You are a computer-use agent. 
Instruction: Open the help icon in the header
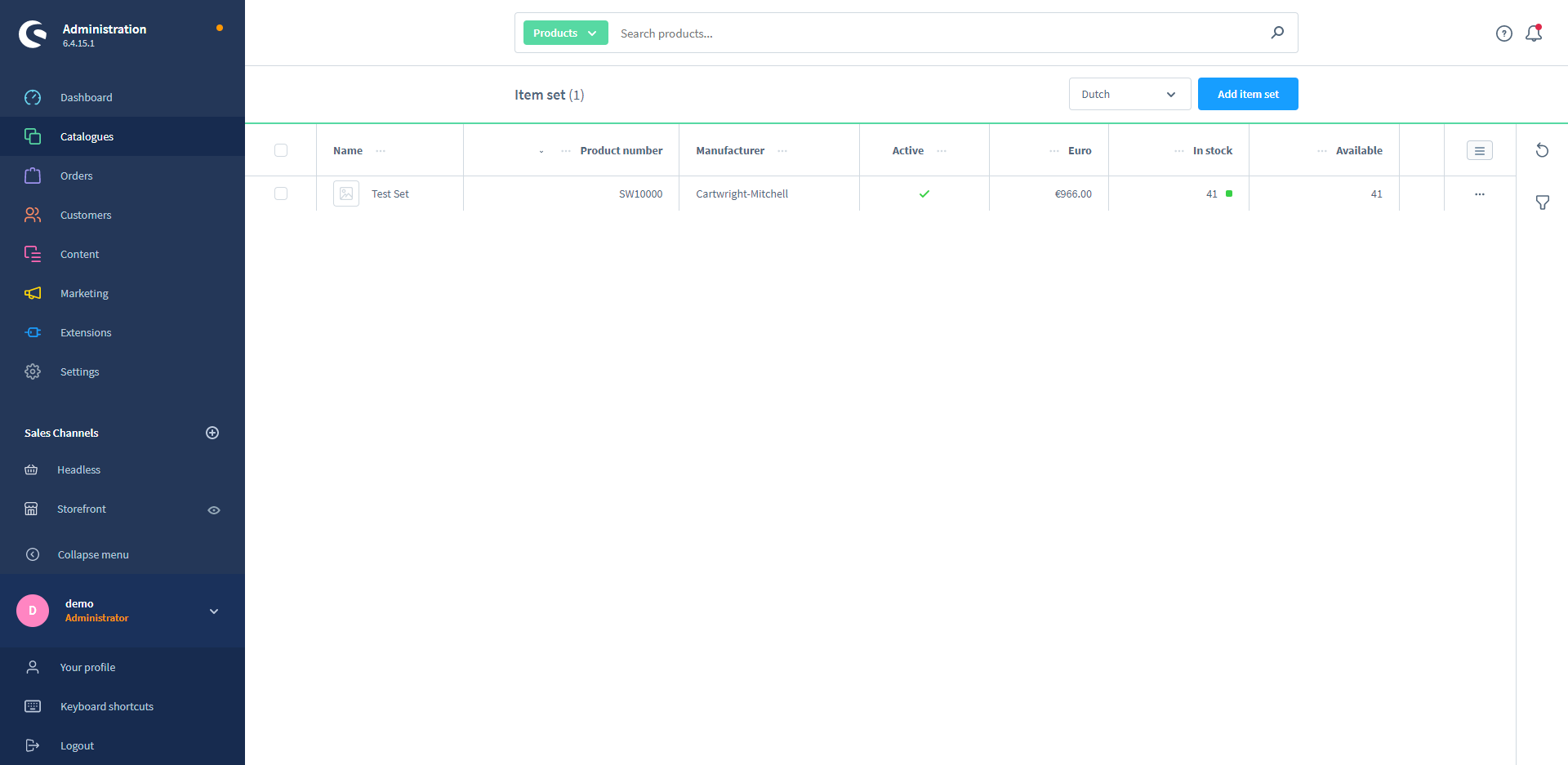pyautogui.click(x=1503, y=33)
